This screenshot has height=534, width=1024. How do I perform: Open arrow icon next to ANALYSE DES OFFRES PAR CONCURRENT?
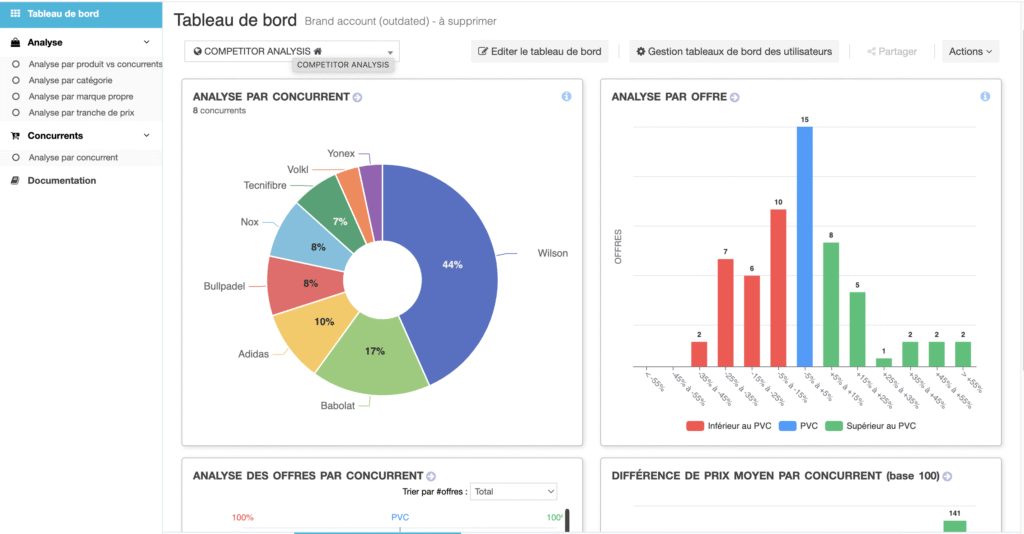(431, 477)
